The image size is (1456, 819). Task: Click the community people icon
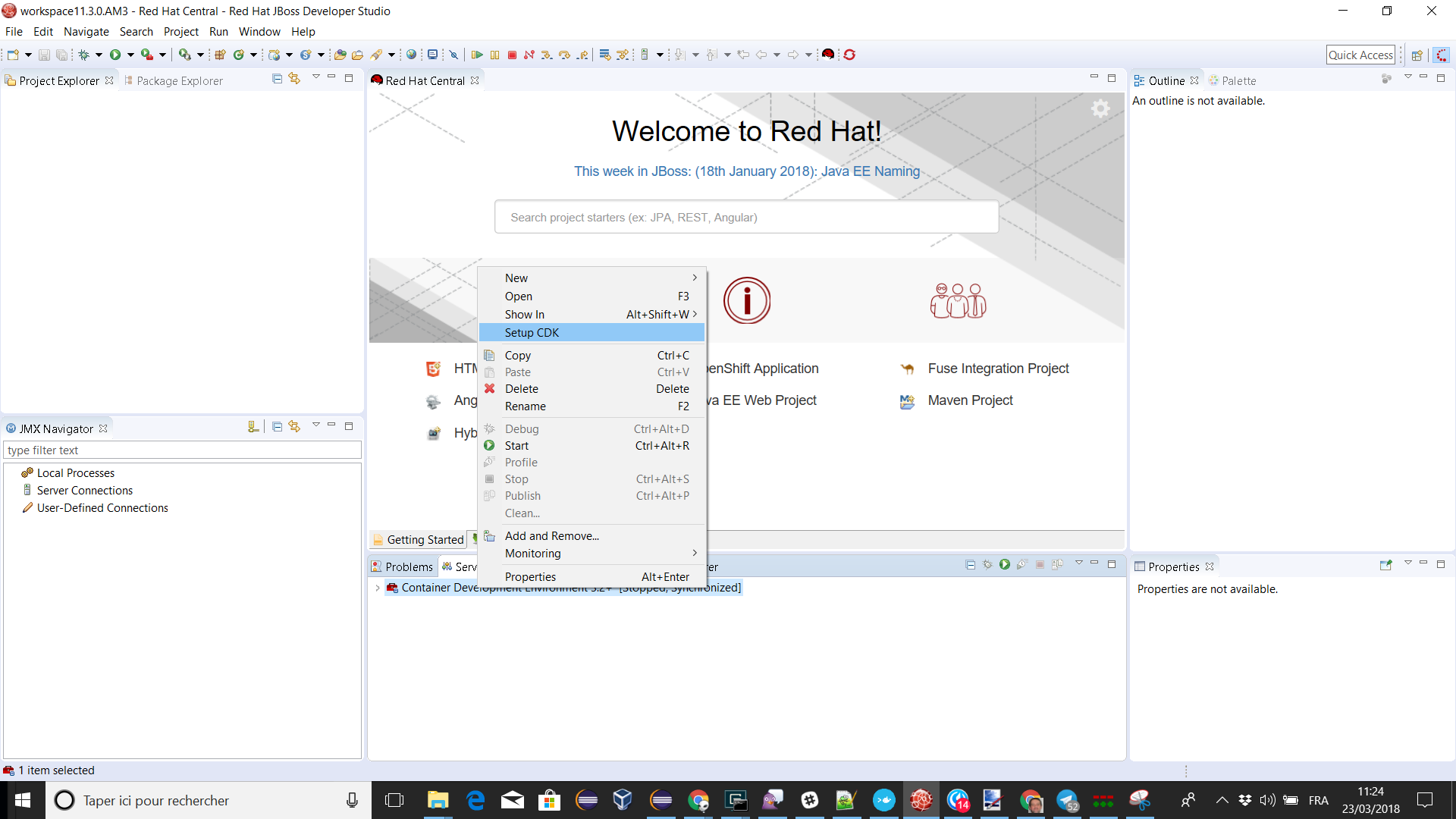(x=958, y=301)
